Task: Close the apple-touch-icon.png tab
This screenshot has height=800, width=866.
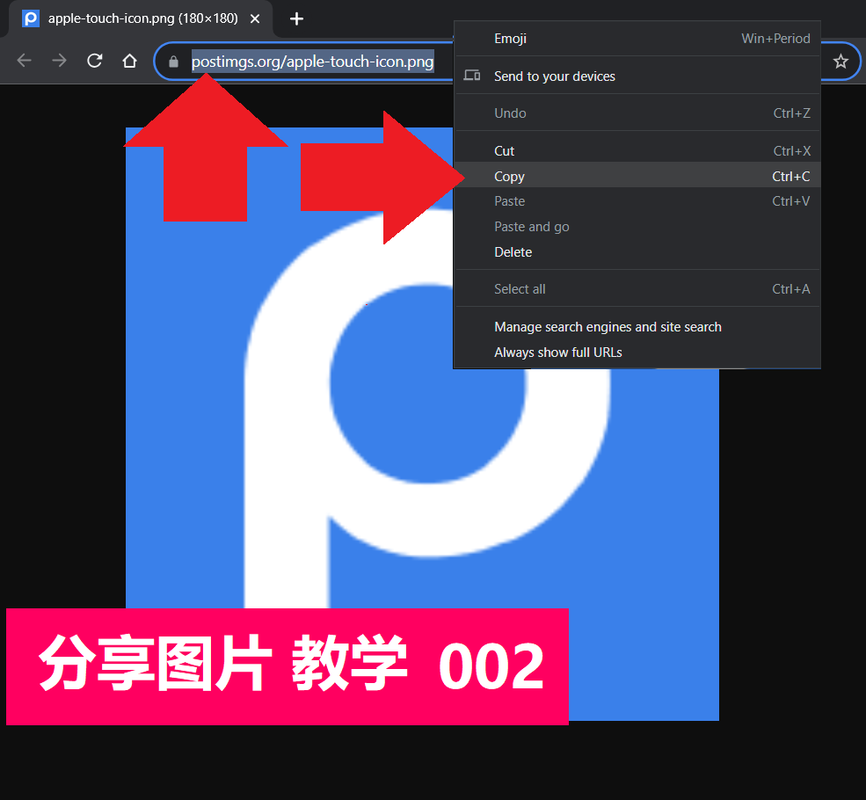Action: (255, 19)
